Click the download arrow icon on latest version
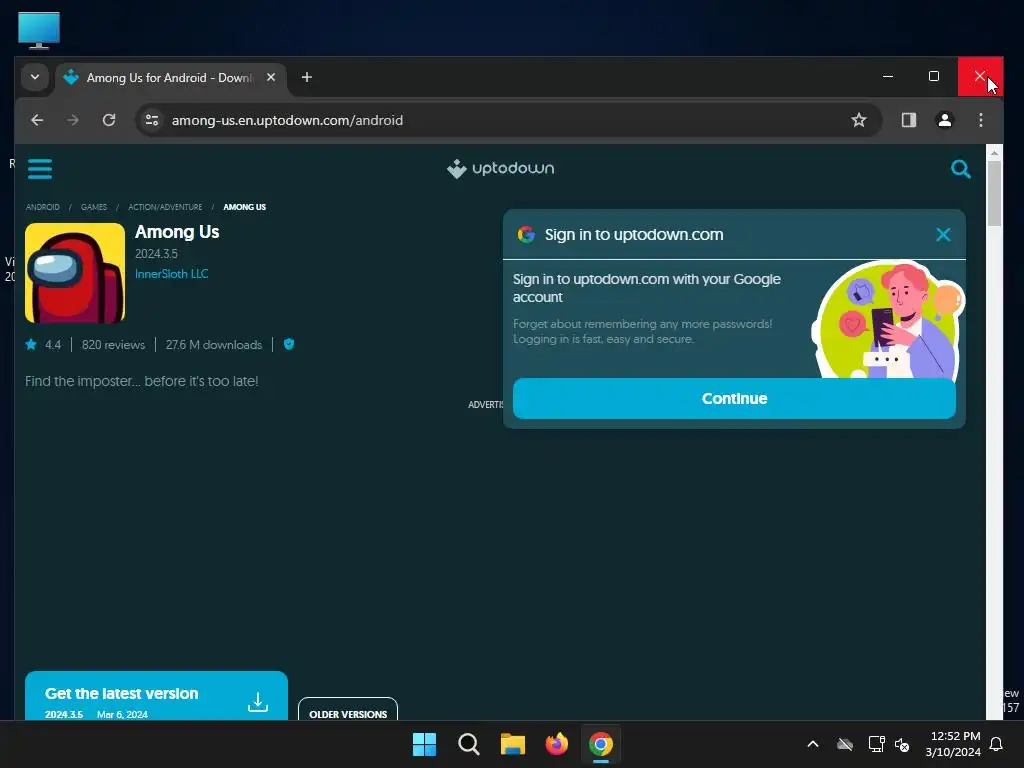This screenshot has width=1024, height=768. pos(258,702)
